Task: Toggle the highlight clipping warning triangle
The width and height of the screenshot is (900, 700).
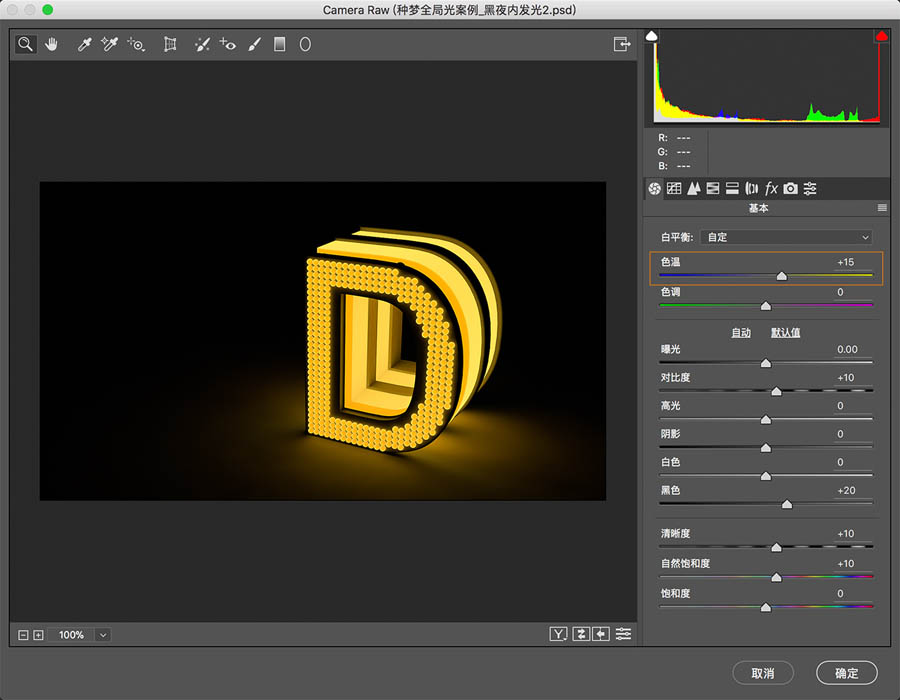Action: click(x=881, y=34)
